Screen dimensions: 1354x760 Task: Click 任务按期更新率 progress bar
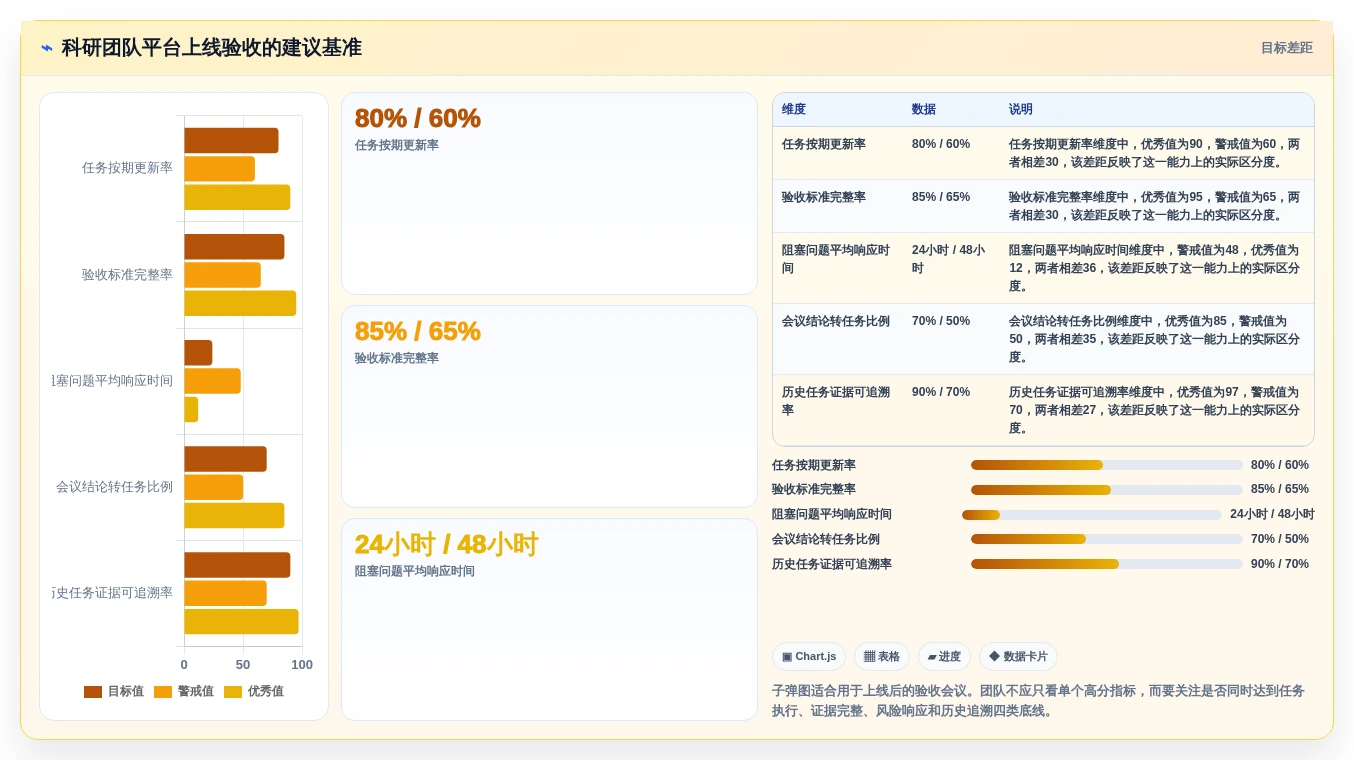click(x=1107, y=465)
